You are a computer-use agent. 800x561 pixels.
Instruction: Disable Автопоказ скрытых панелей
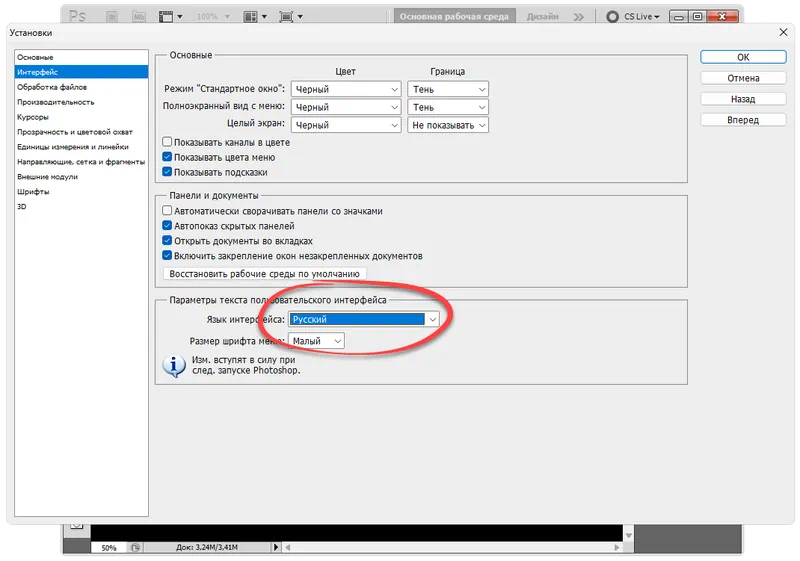pos(167,225)
